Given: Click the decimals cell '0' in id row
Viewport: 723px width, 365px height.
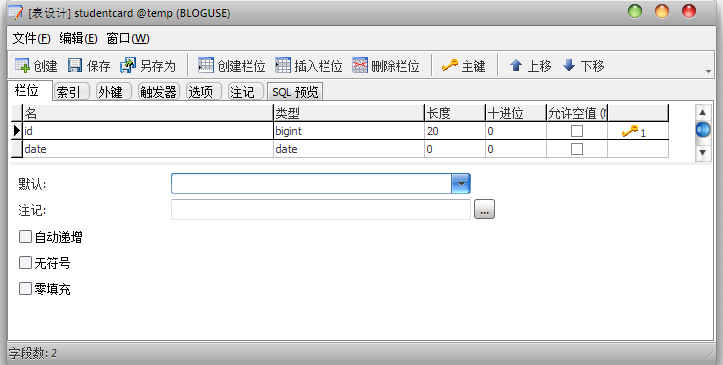Looking at the screenshot, I should point(516,131).
